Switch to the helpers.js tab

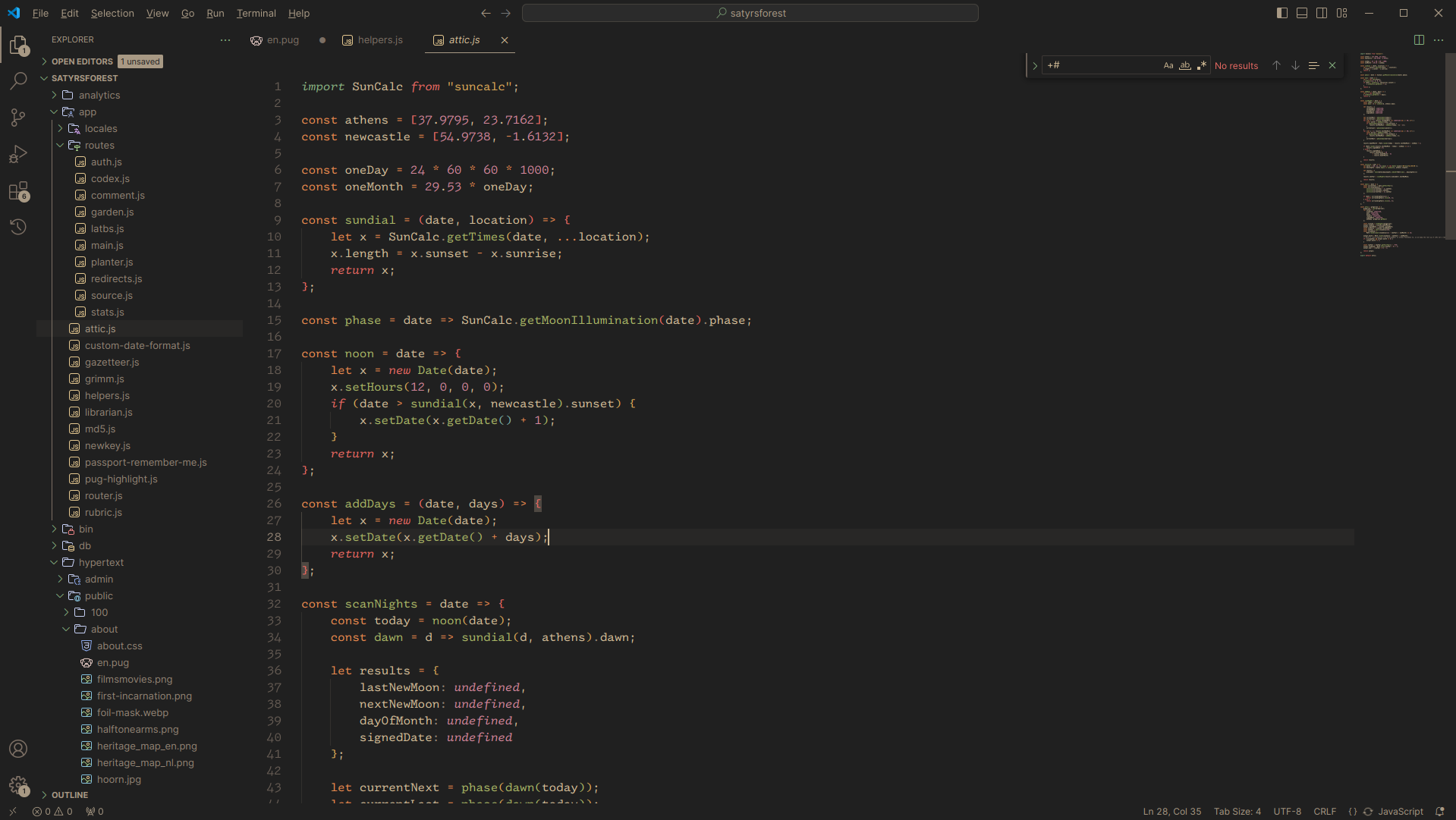click(x=380, y=39)
